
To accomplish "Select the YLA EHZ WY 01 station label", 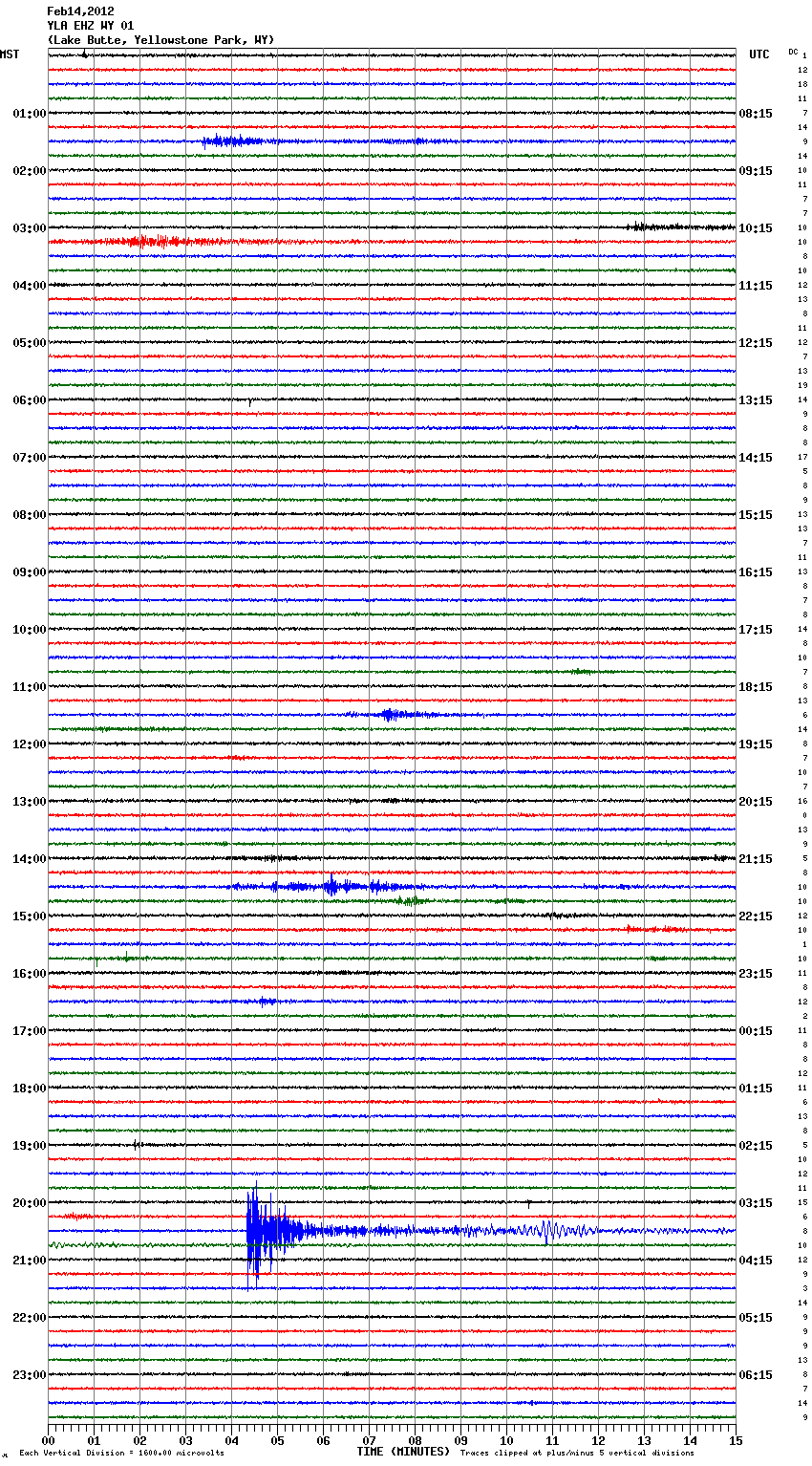I will click(x=90, y=26).
